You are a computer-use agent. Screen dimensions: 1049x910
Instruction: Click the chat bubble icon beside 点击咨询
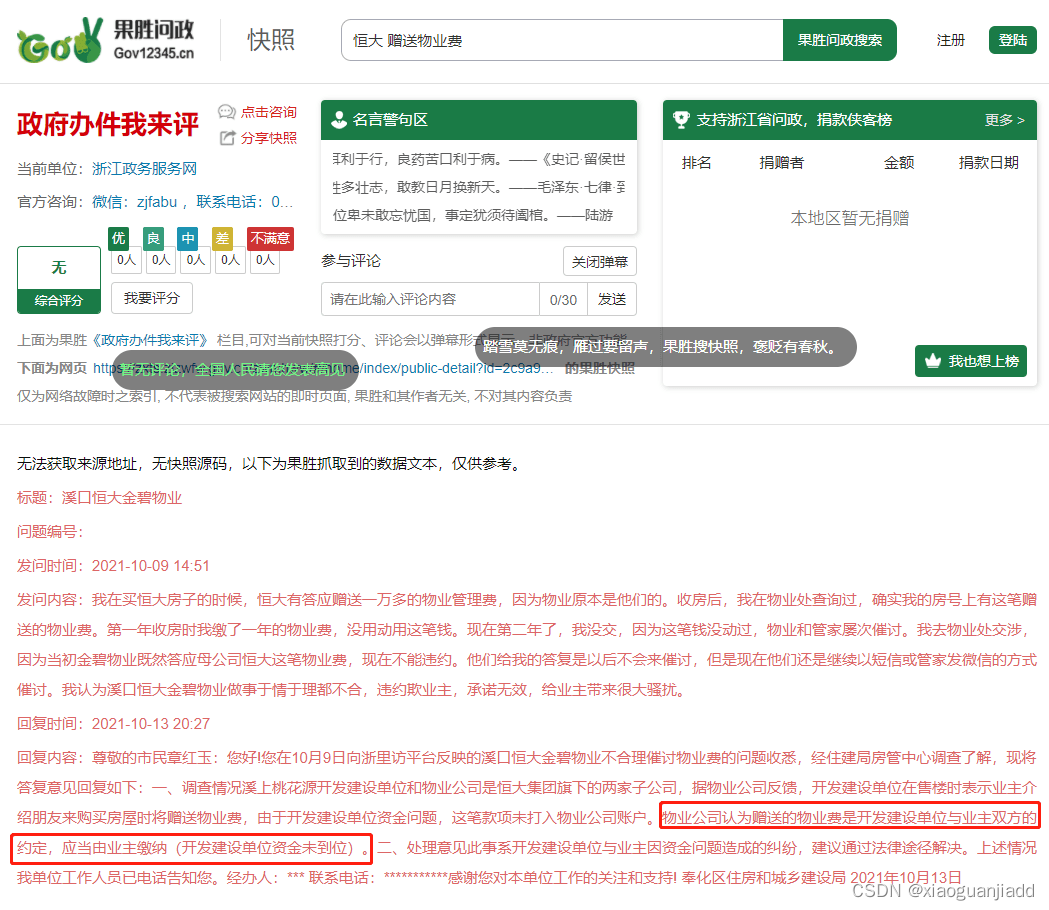(x=227, y=112)
